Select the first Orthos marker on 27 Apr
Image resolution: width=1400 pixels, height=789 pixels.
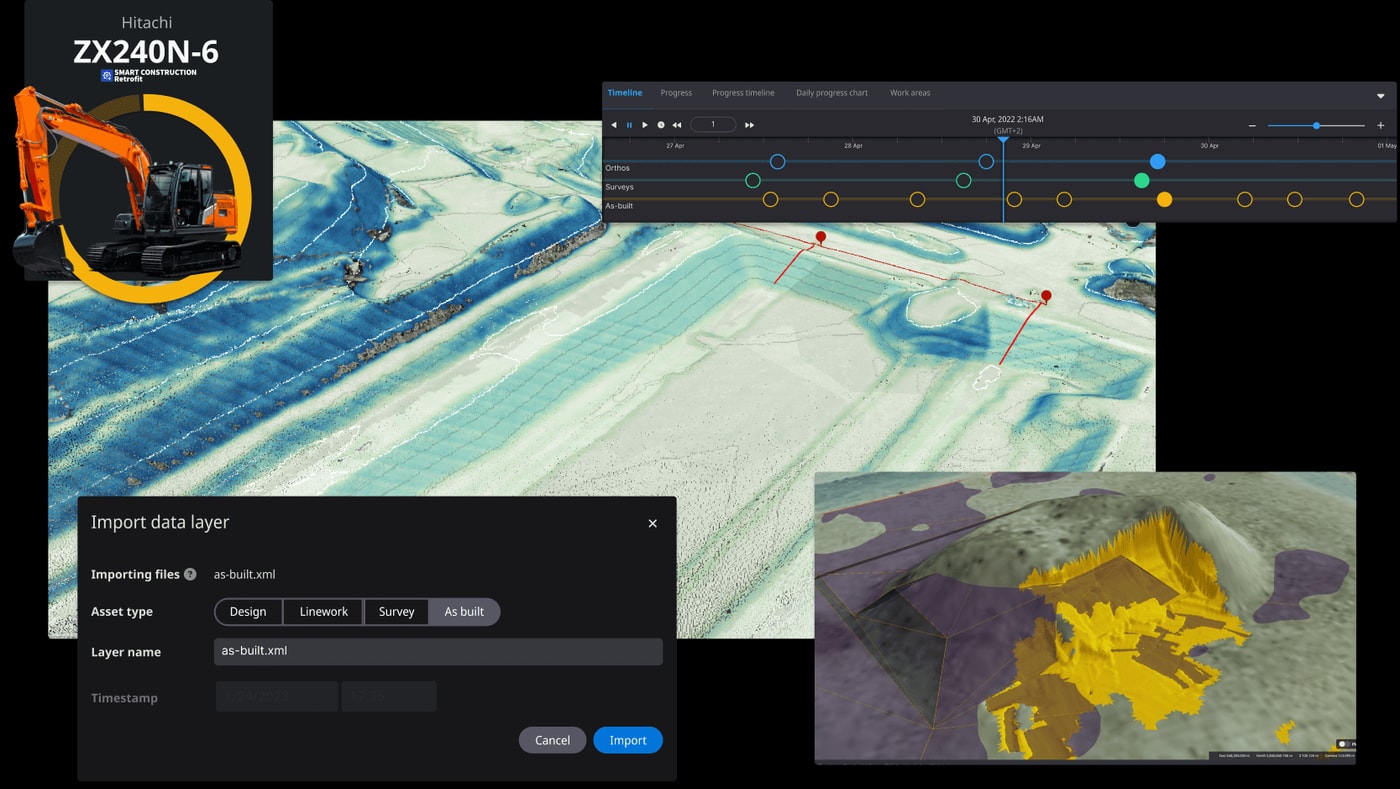point(777,161)
